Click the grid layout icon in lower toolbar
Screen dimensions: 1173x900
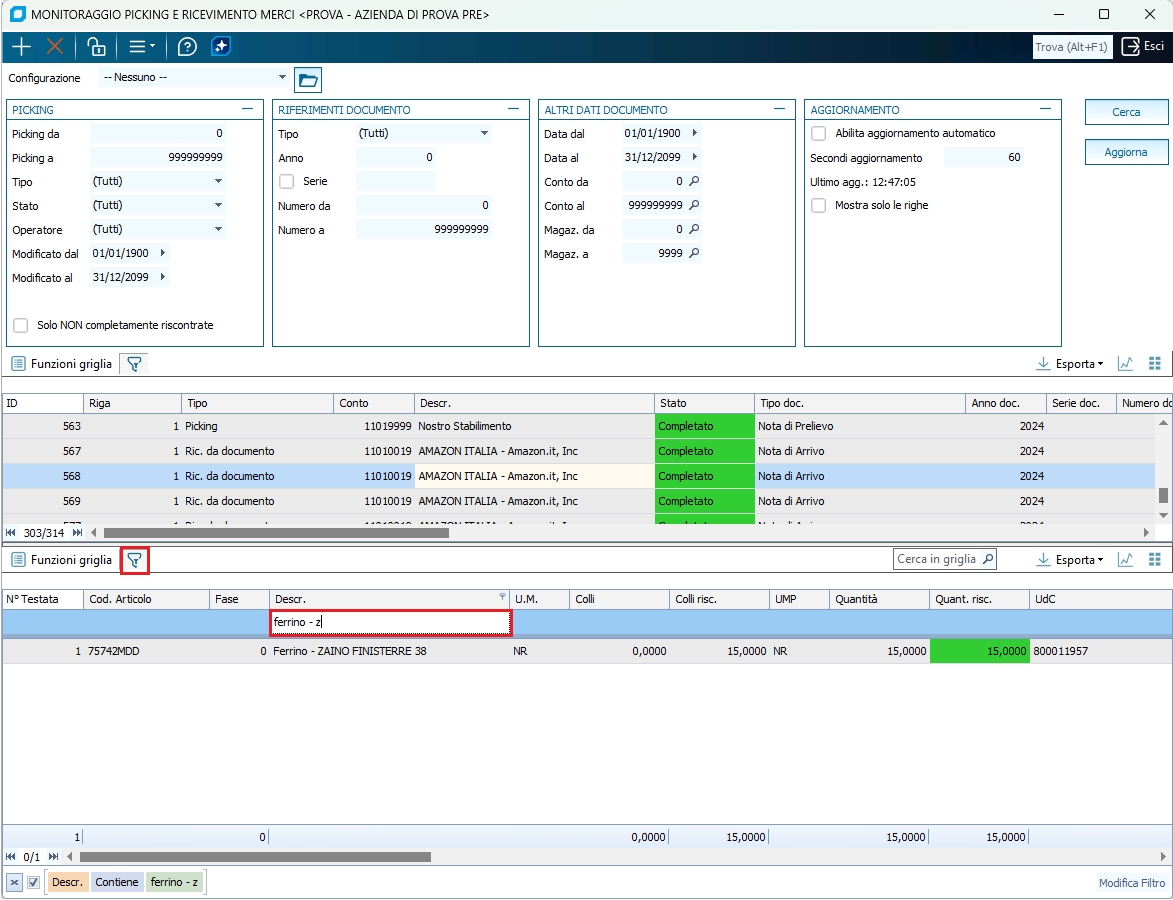(1155, 560)
